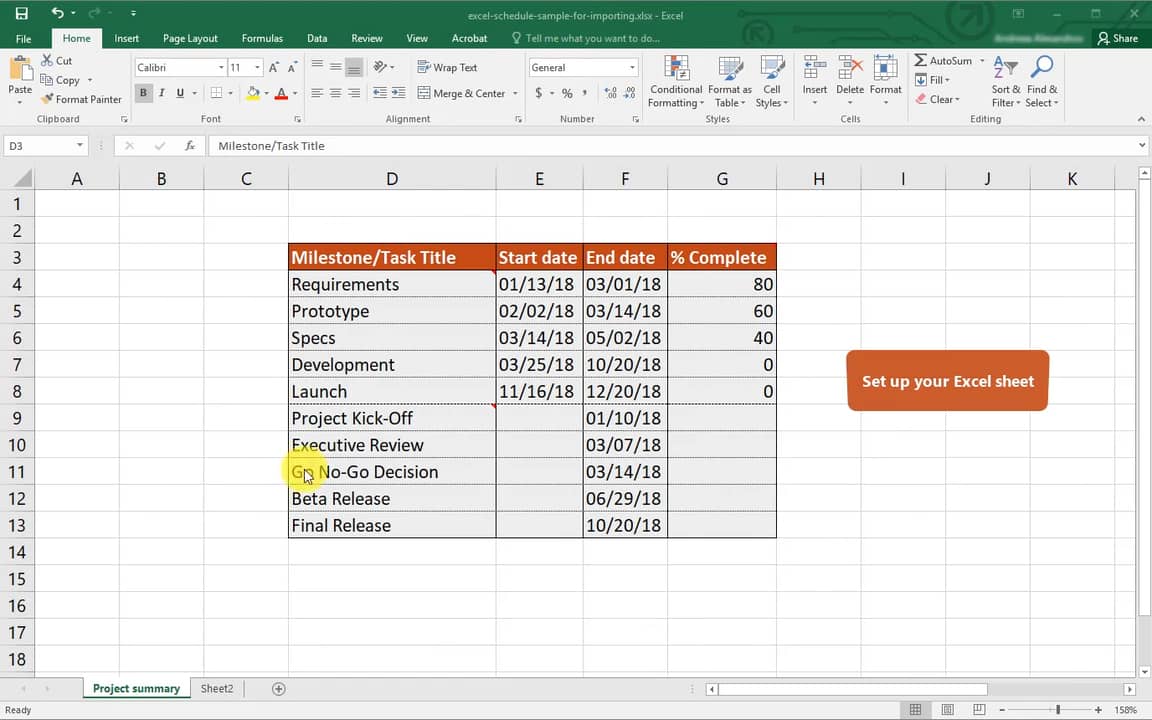Add a new sheet with plus icon
This screenshot has width=1152, height=720.
[x=278, y=688]
